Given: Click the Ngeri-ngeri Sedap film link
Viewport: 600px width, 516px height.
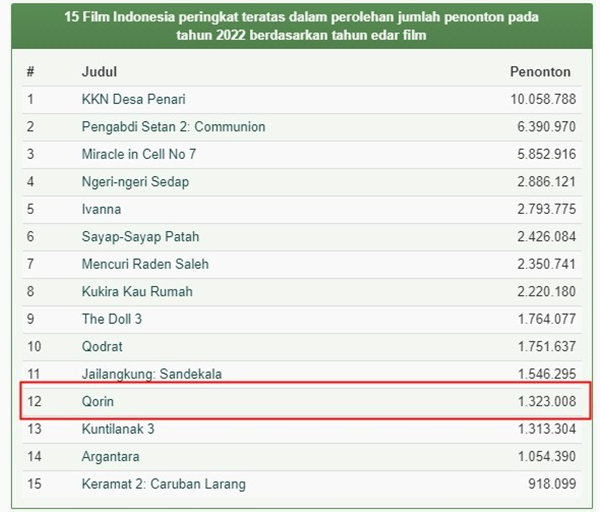Looking at the screenshot, I should coord(135,182).
